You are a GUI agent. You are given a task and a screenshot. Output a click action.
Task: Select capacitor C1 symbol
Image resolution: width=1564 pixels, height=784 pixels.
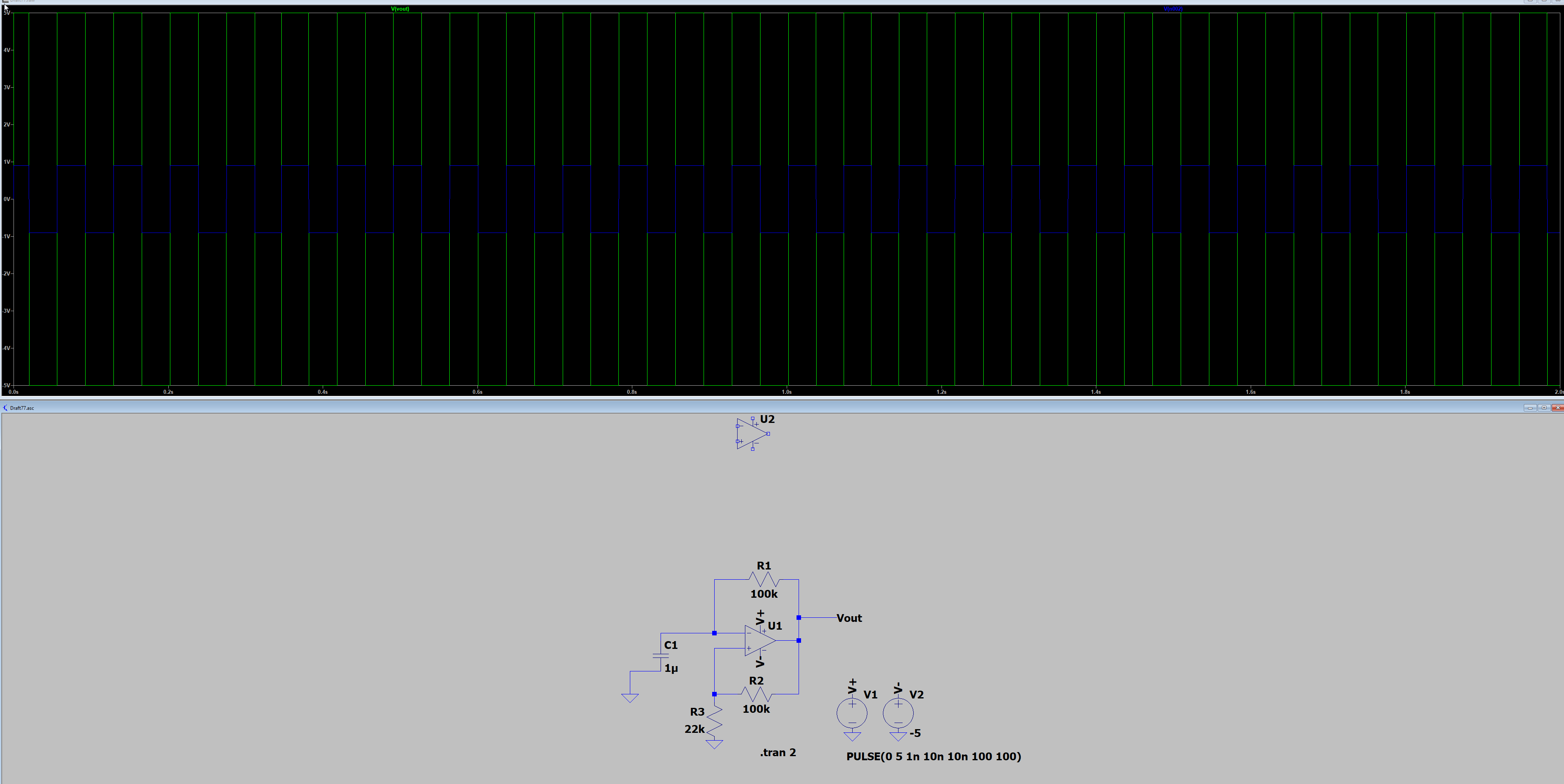click(661, 656)
